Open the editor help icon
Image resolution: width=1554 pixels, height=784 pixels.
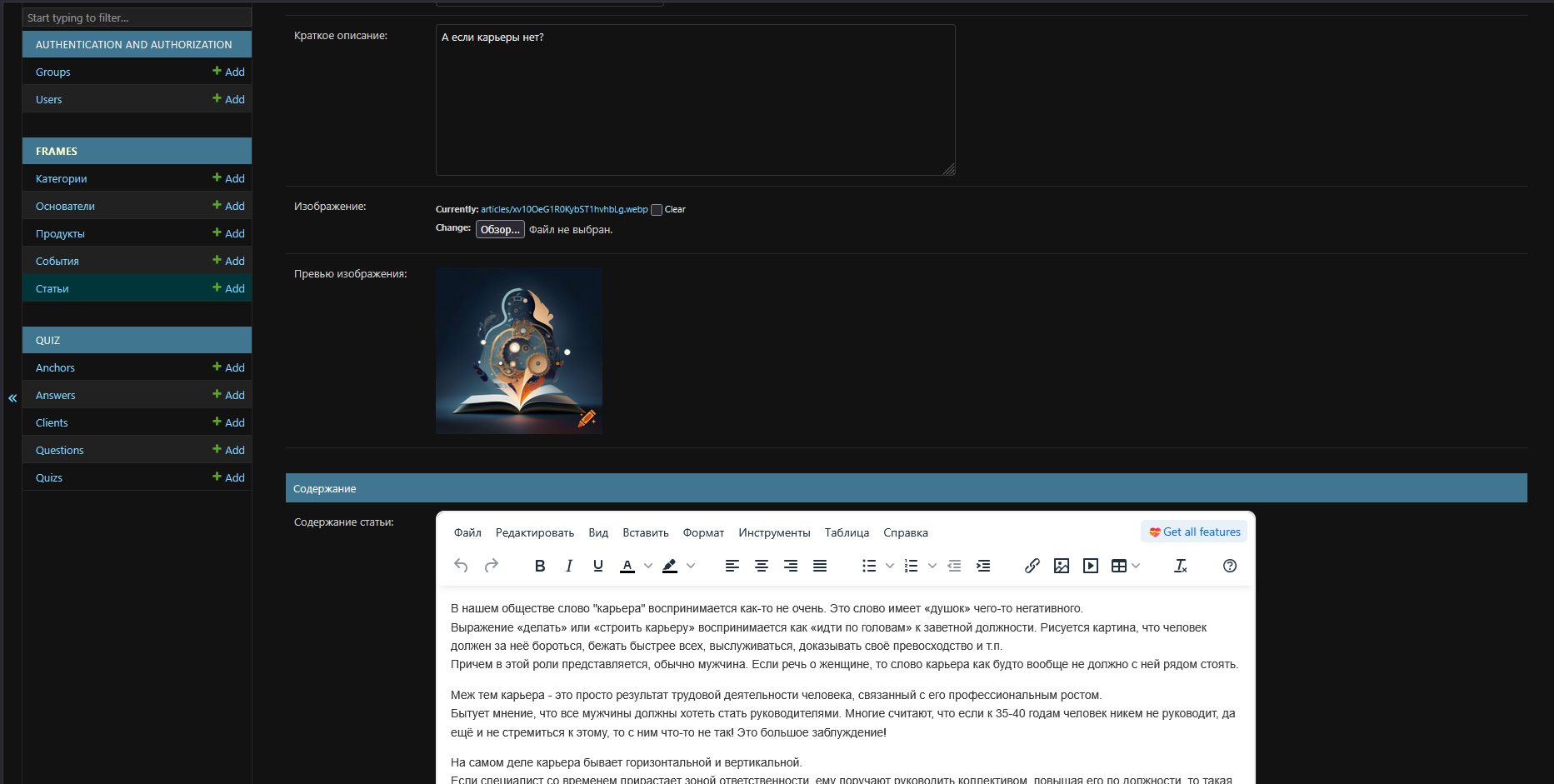1229,566
